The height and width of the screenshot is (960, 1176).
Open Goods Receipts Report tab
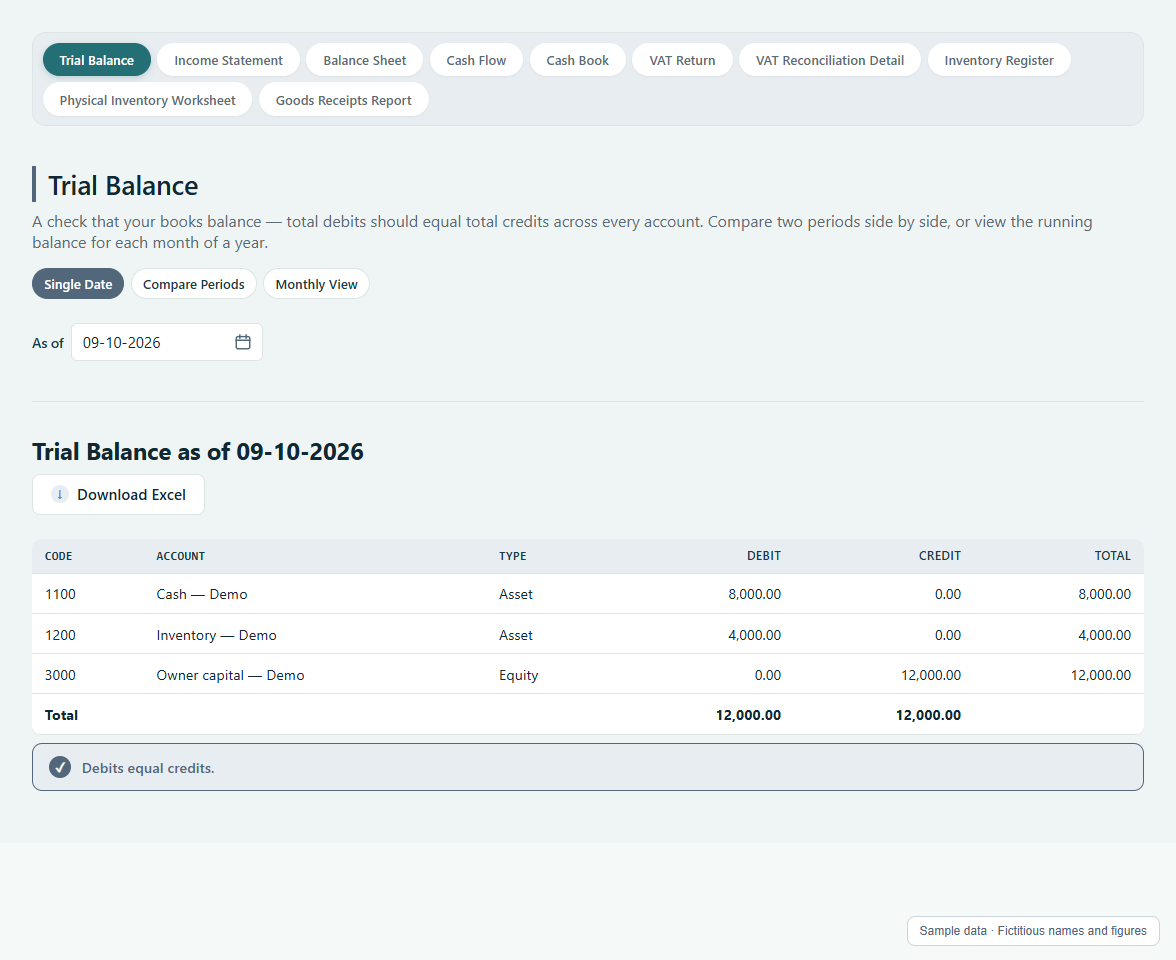tap(344, 100)
